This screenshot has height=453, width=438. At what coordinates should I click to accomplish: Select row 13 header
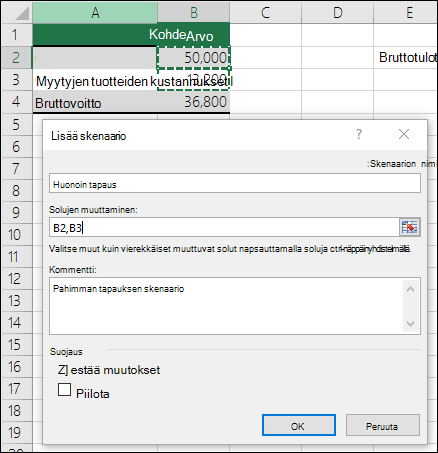(16, 301)
